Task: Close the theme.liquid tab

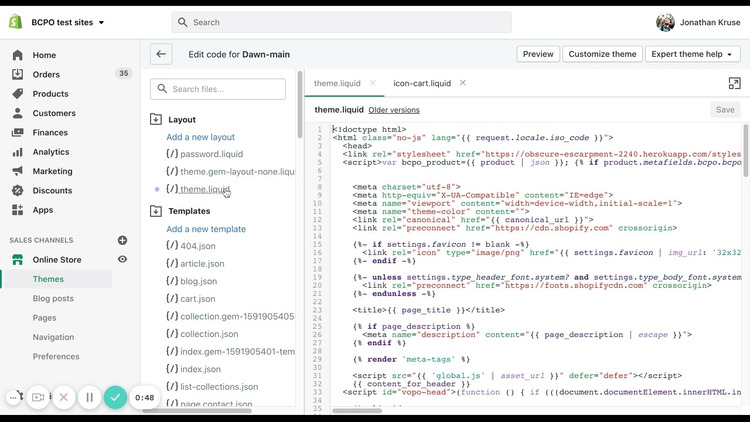Action: [x=373, y=84]
